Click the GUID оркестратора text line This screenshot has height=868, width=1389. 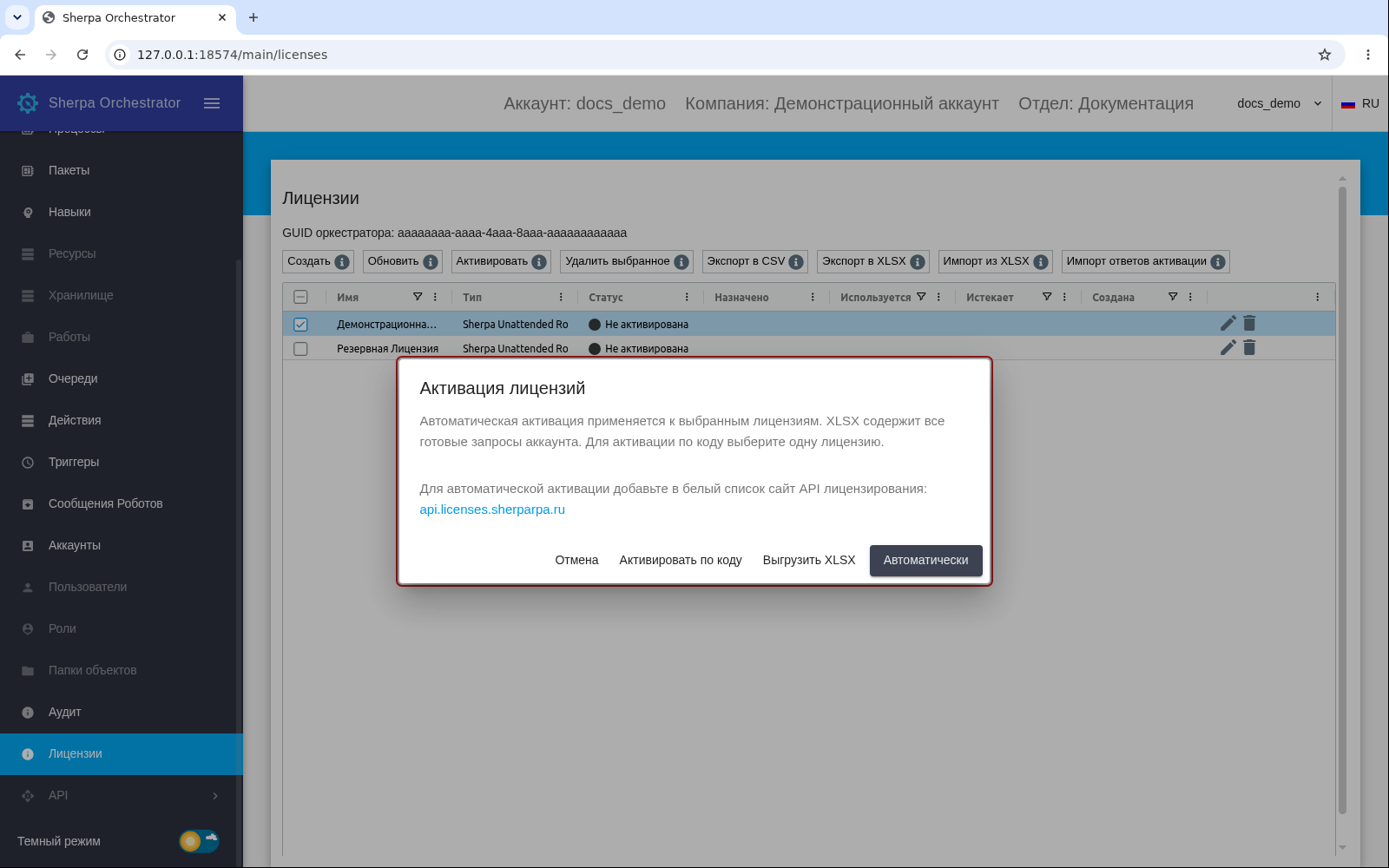(x=454, y=233)
